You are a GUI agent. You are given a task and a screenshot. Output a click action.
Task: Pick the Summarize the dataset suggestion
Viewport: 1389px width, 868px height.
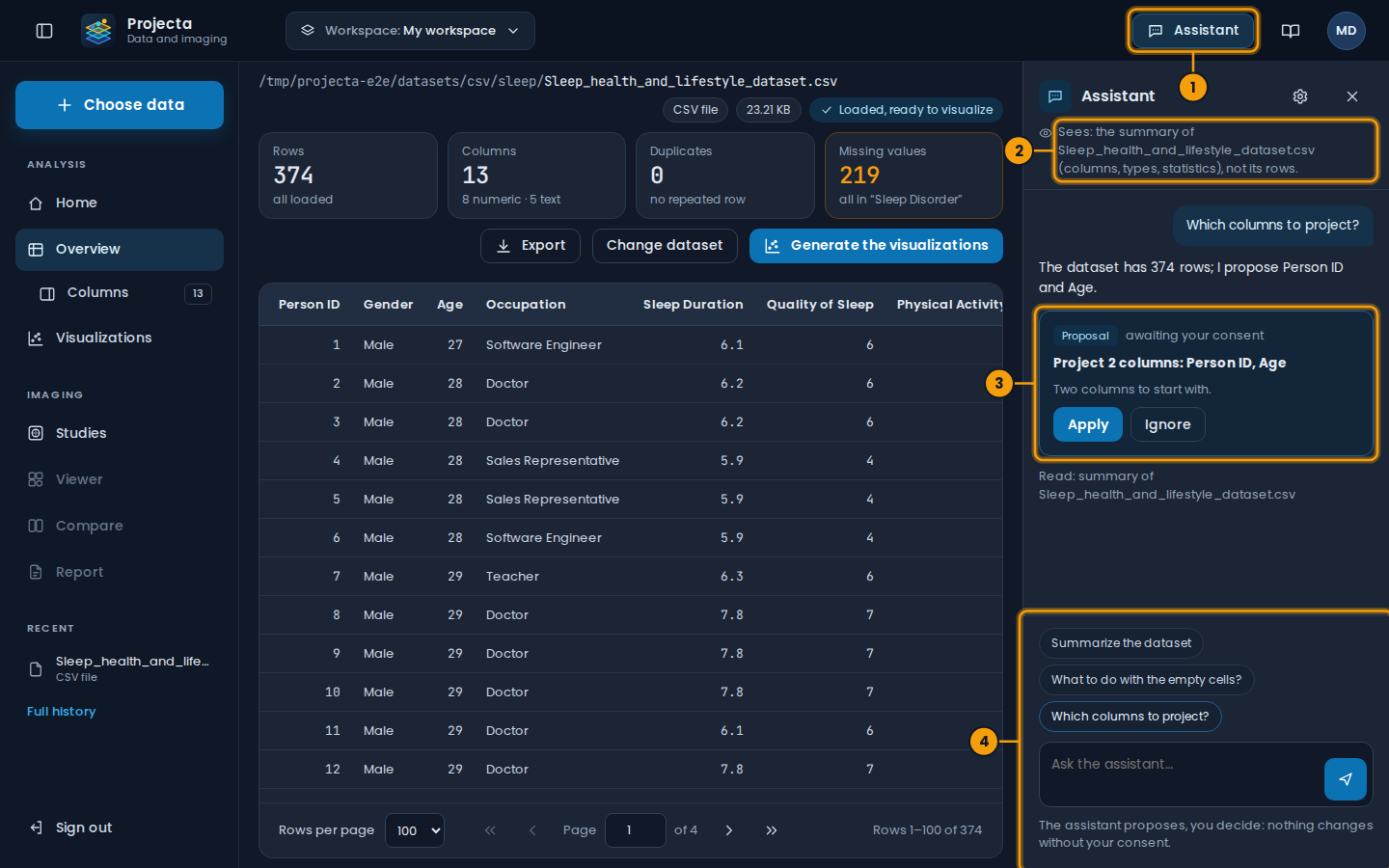tap(1121, 643)
